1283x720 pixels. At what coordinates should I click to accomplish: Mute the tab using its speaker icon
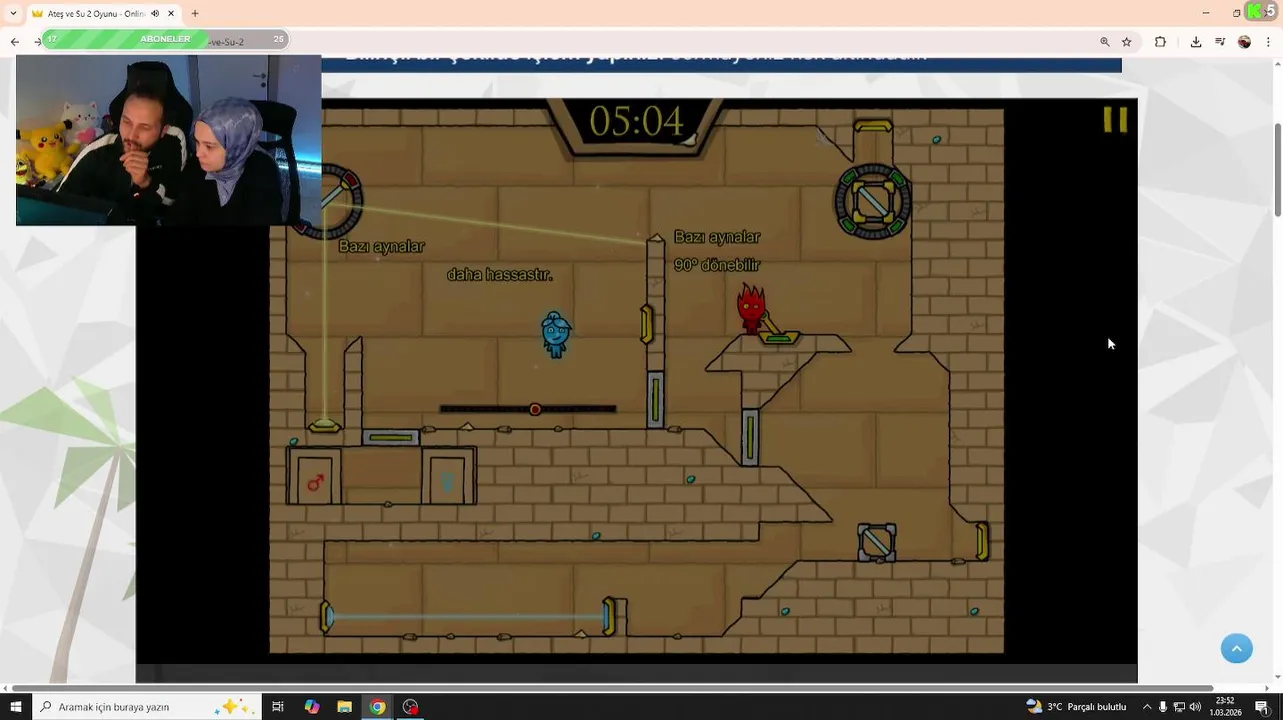[x=155, y=14]
